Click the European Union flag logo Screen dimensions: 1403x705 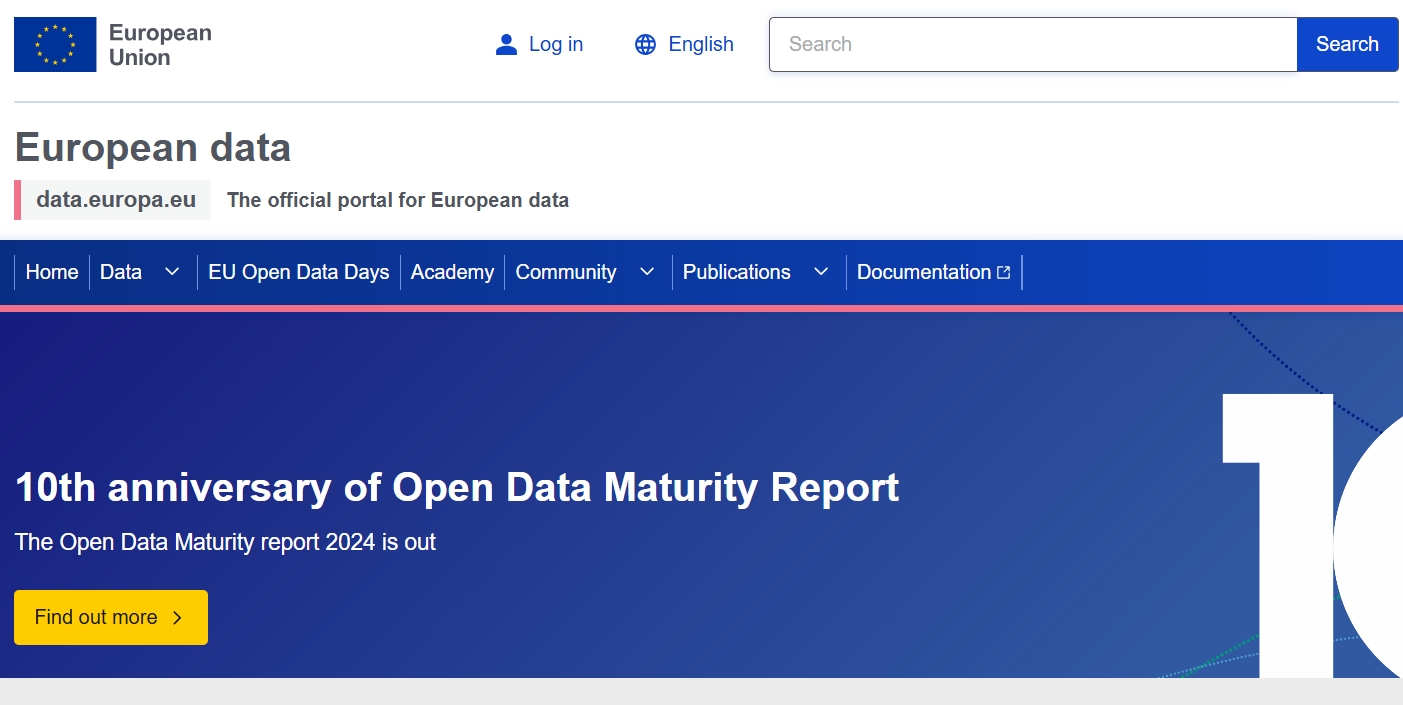(x=55, y=44)
